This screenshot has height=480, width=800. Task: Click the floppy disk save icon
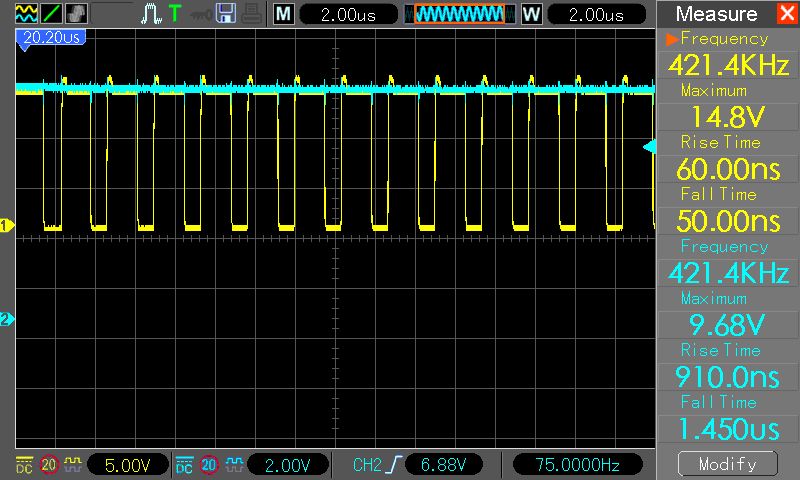click(226, 13)
